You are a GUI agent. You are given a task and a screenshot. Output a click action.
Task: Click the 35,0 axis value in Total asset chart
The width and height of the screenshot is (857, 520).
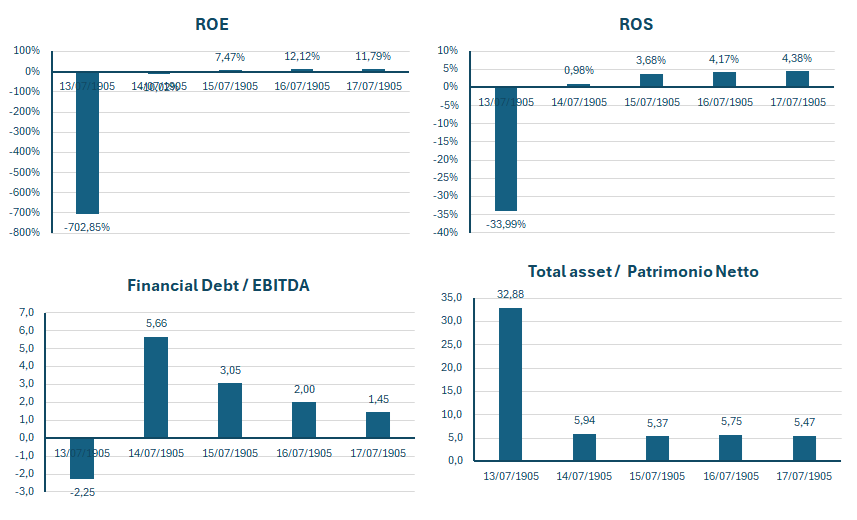tap(452, 298)
